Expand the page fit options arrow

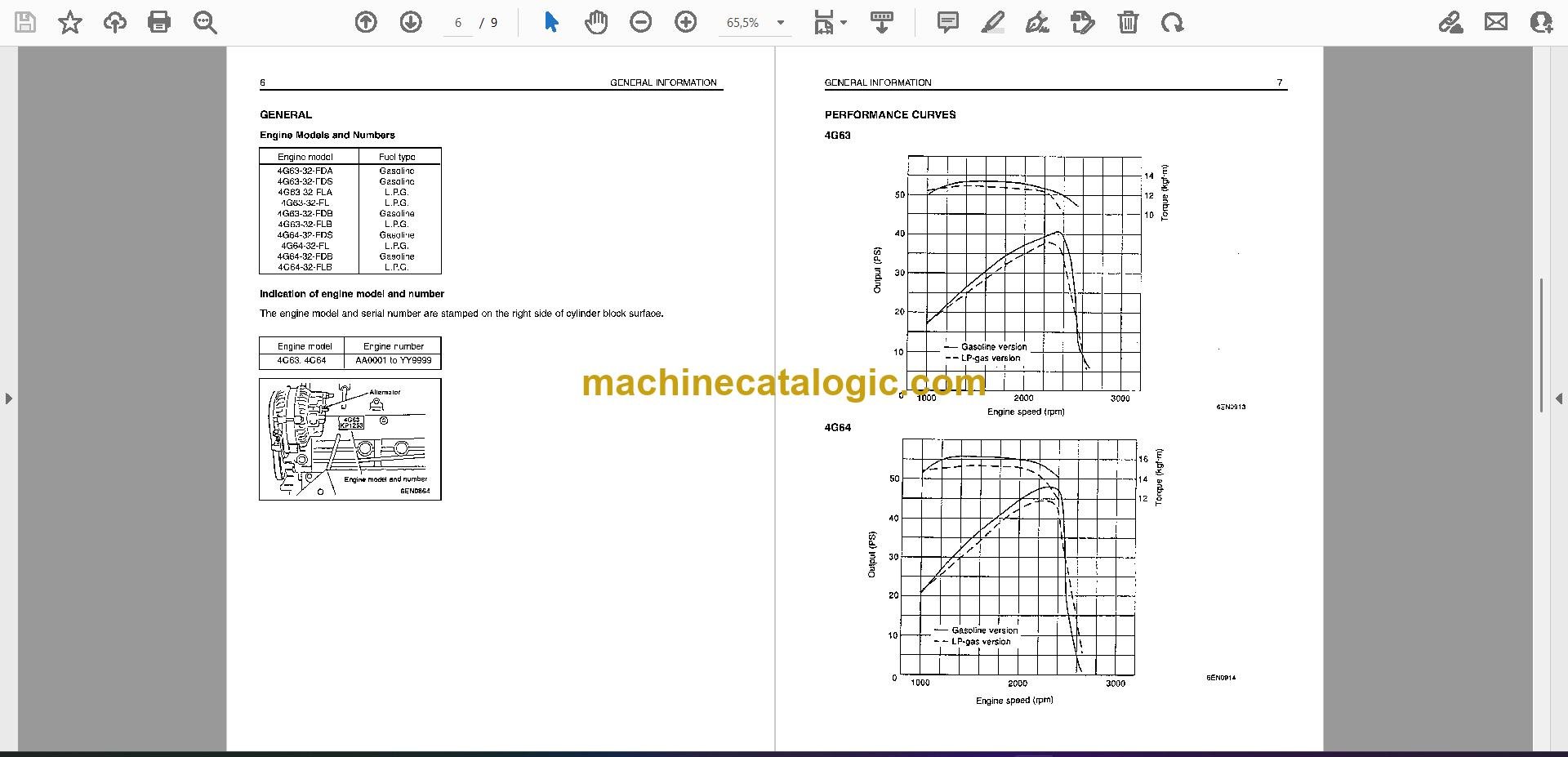coord(844,23)
